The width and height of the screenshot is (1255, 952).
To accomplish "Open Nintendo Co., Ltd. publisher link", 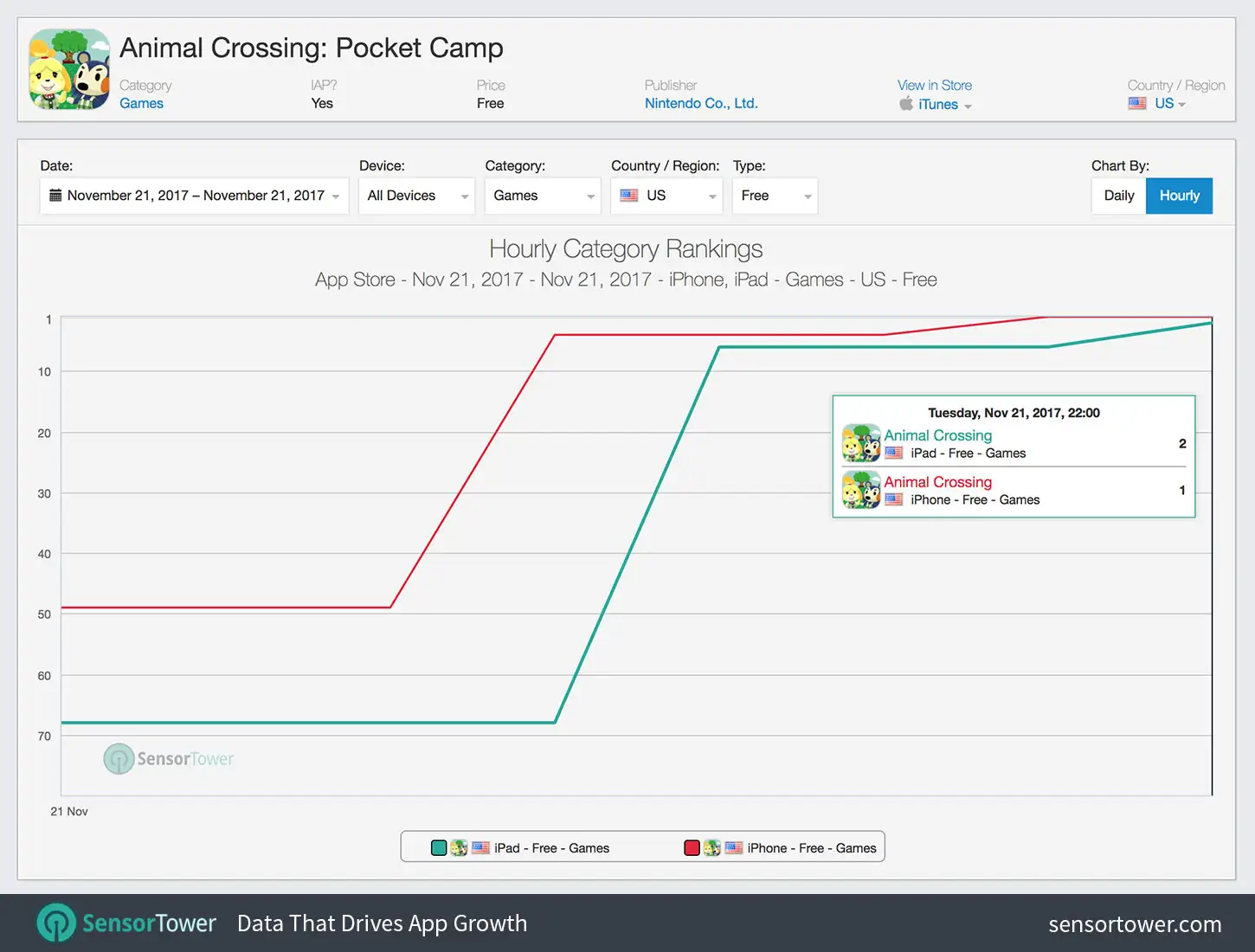I will [x=701, y=103].
